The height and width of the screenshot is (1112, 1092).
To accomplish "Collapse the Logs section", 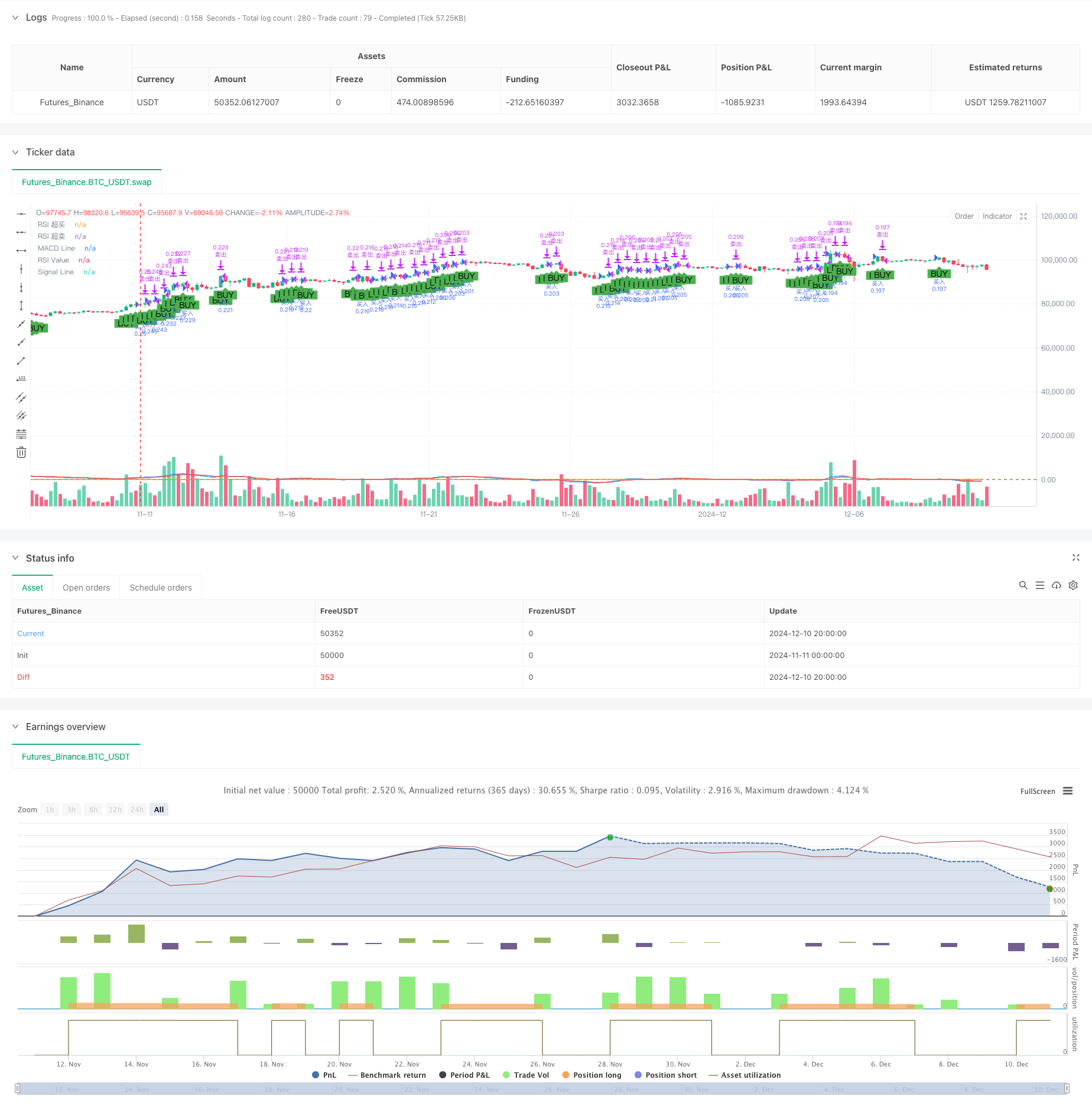I will click(x=15, y=18).
